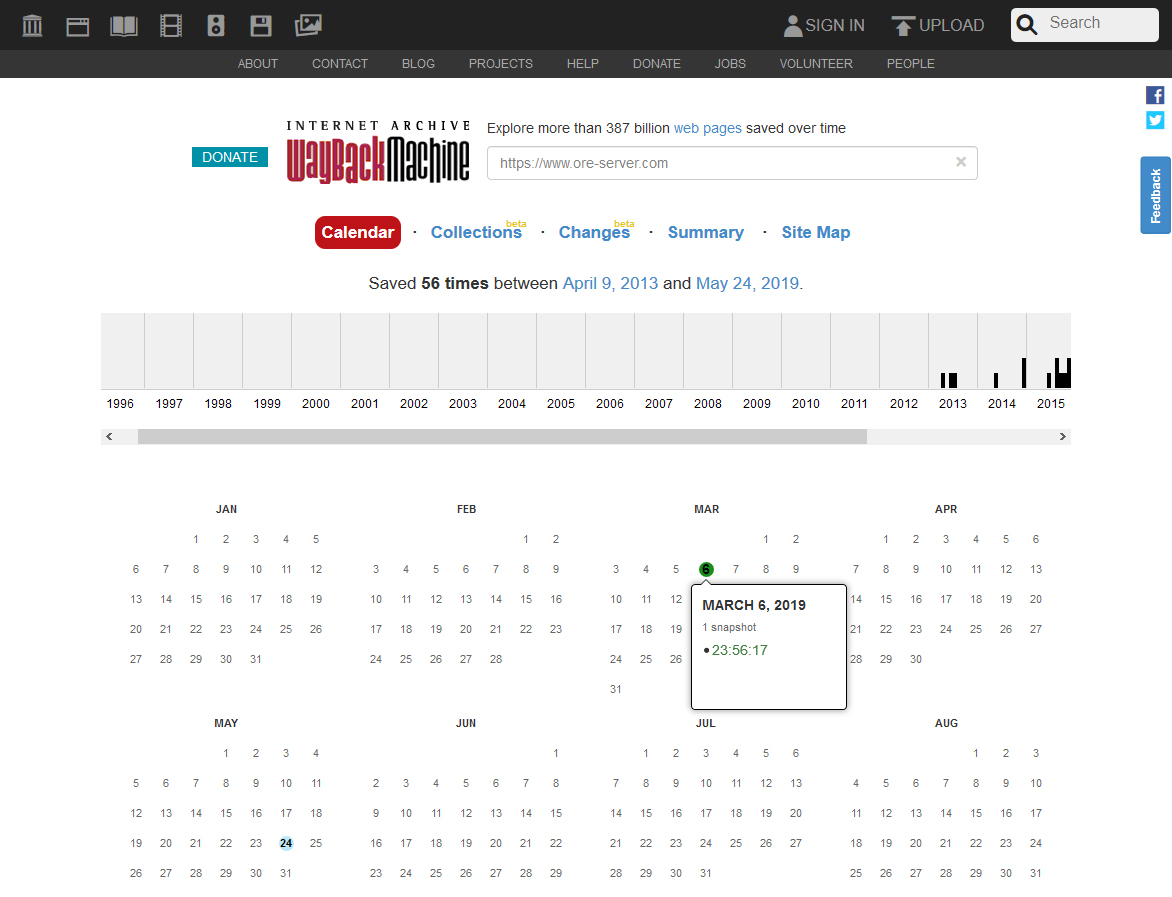Open the BLOG menu item

(x=418, y=64)
